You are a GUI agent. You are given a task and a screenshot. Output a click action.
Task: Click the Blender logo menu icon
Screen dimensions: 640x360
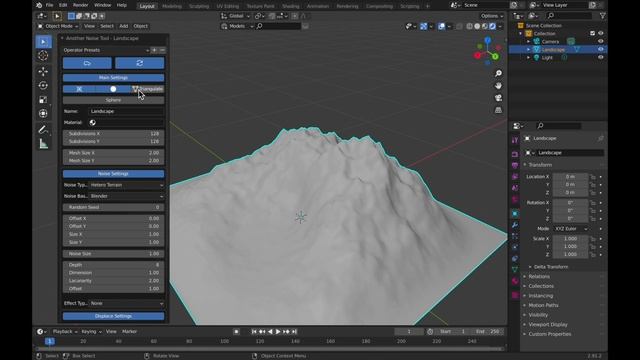point(39,5)
